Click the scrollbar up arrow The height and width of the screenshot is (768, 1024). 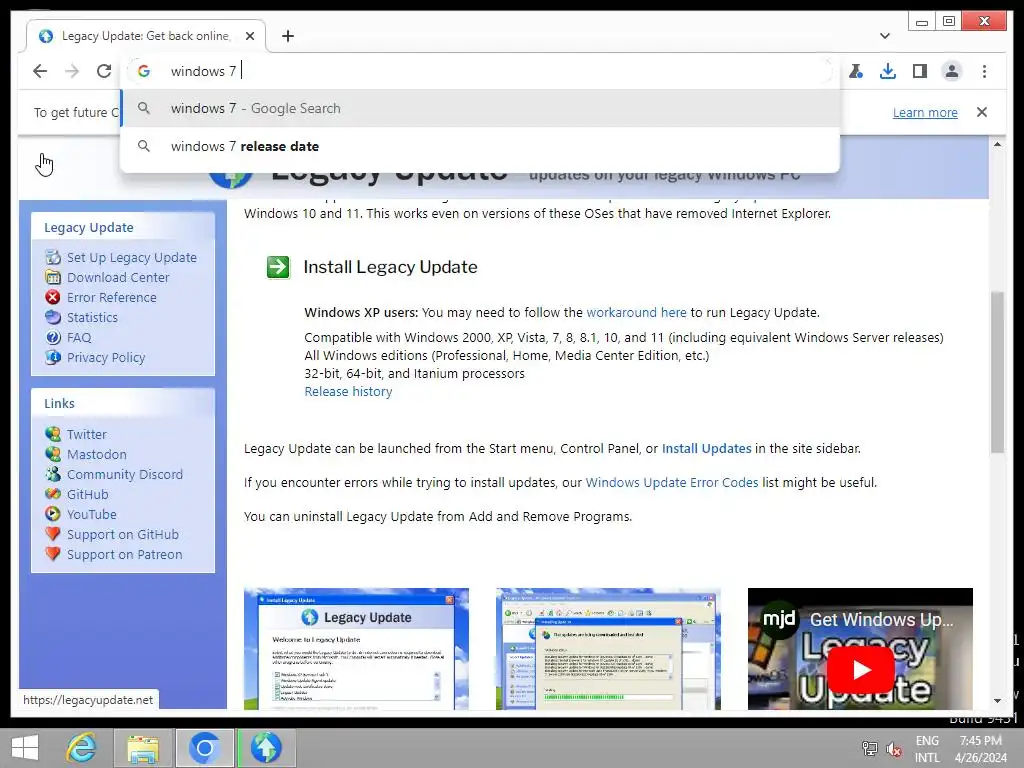tap(997, 144)
